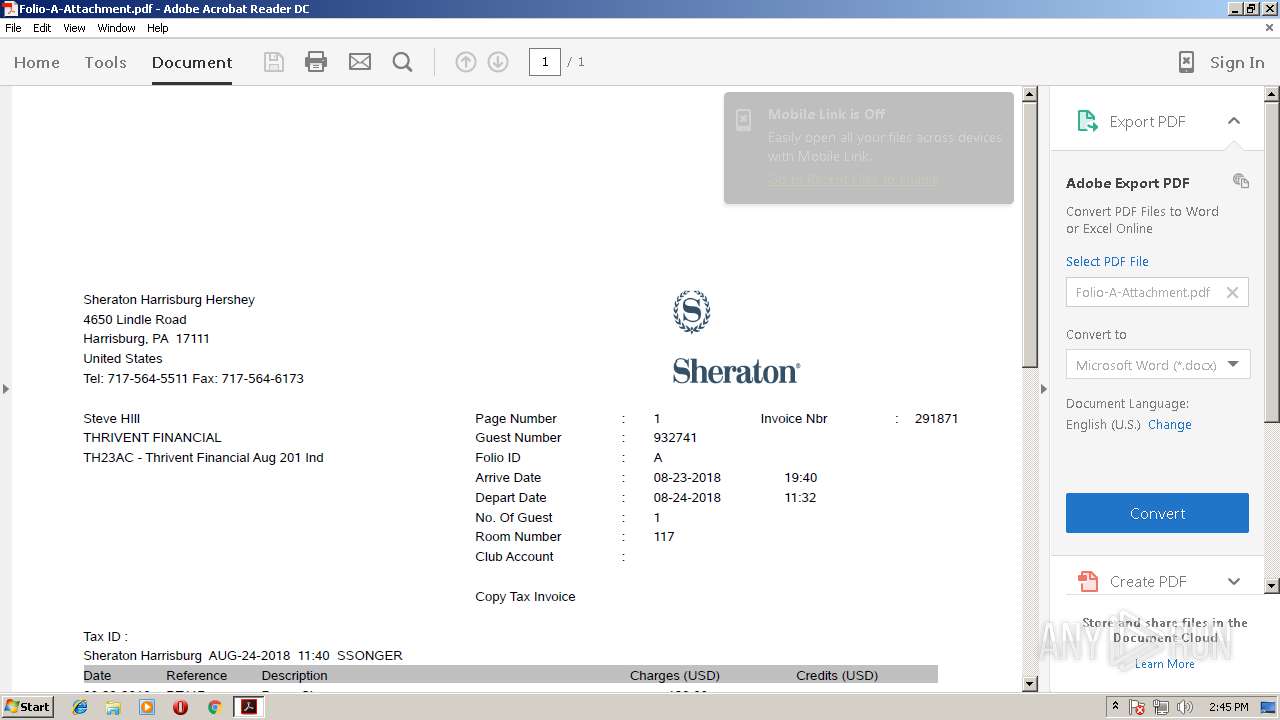Open Opera browser from taskbar
This screenshot has width=1280, height=720.
[180, 707]
